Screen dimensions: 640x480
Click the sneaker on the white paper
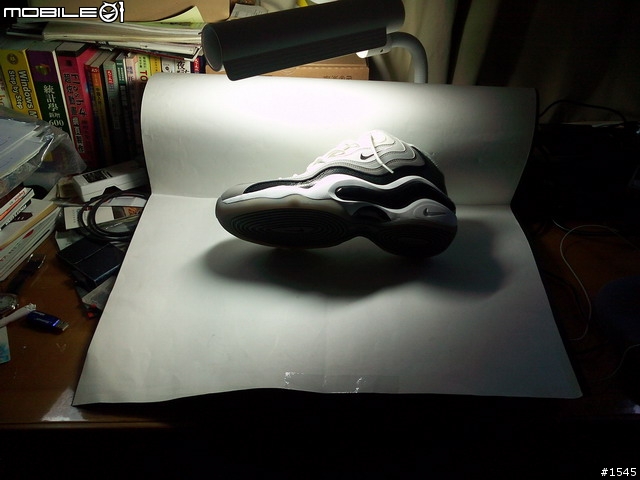[x=336, y=194]
